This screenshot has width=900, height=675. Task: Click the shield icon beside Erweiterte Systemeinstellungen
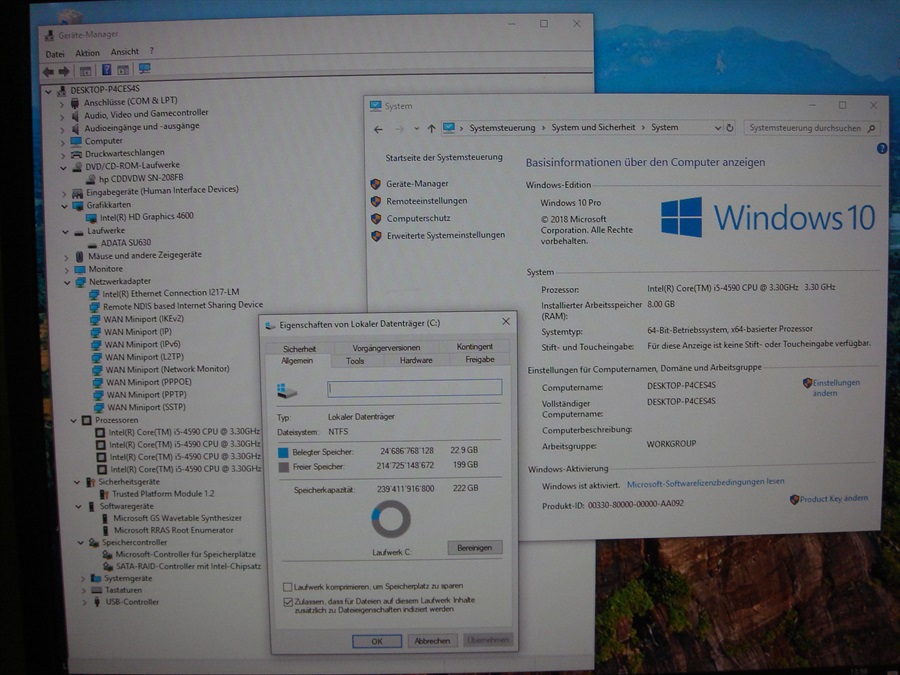pos(377,236)
